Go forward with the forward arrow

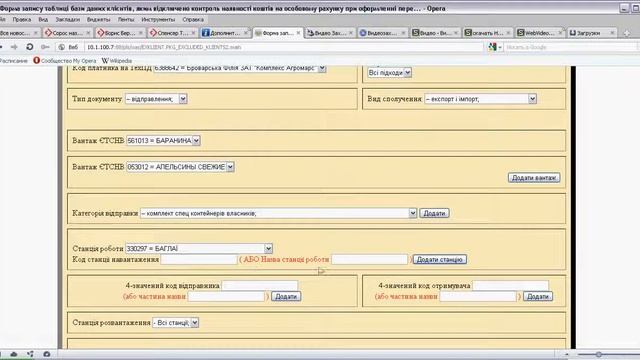pyautogui.click(x=14, y=47)
